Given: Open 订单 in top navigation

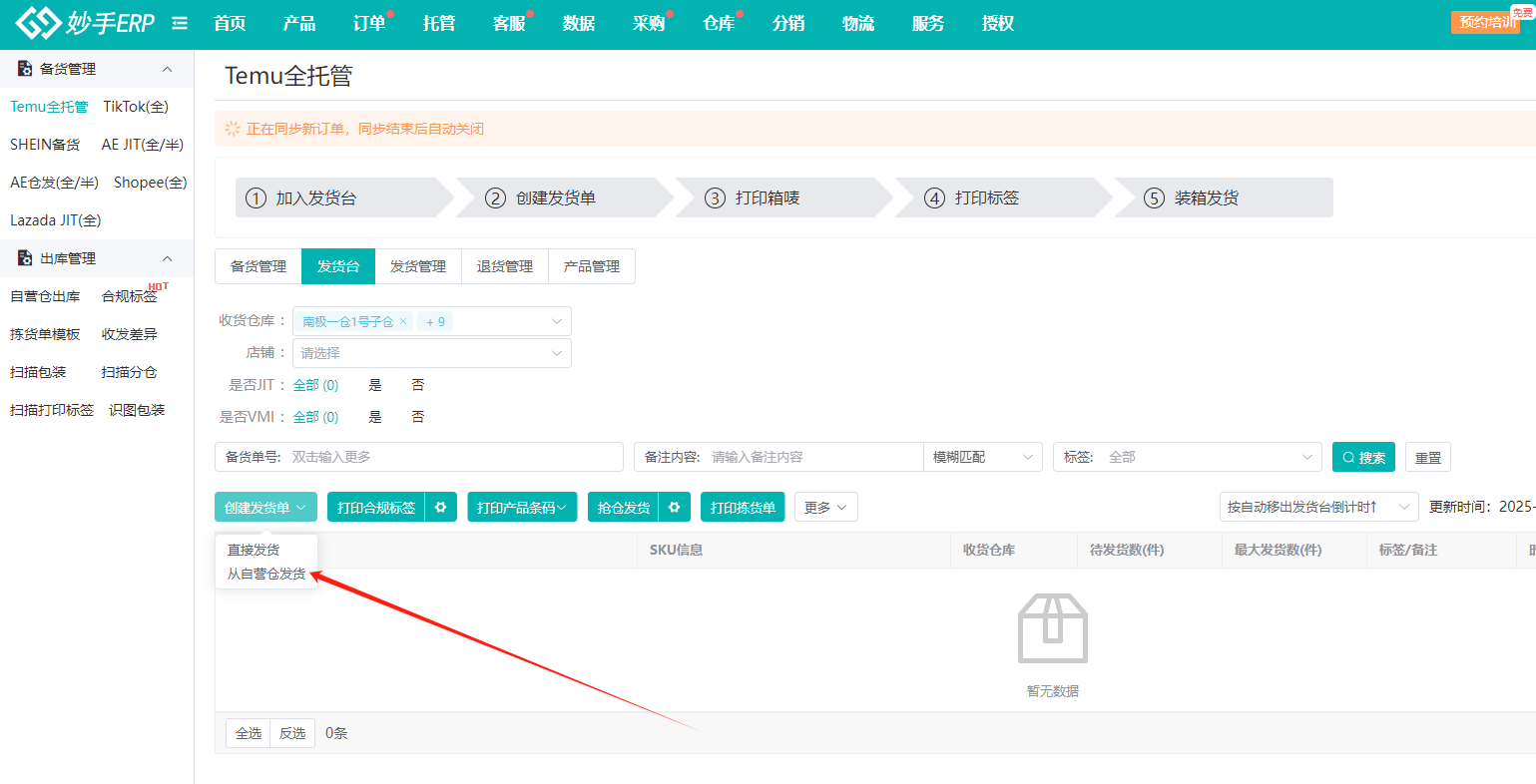Looking at the screenshot, I should pos(369,23).
